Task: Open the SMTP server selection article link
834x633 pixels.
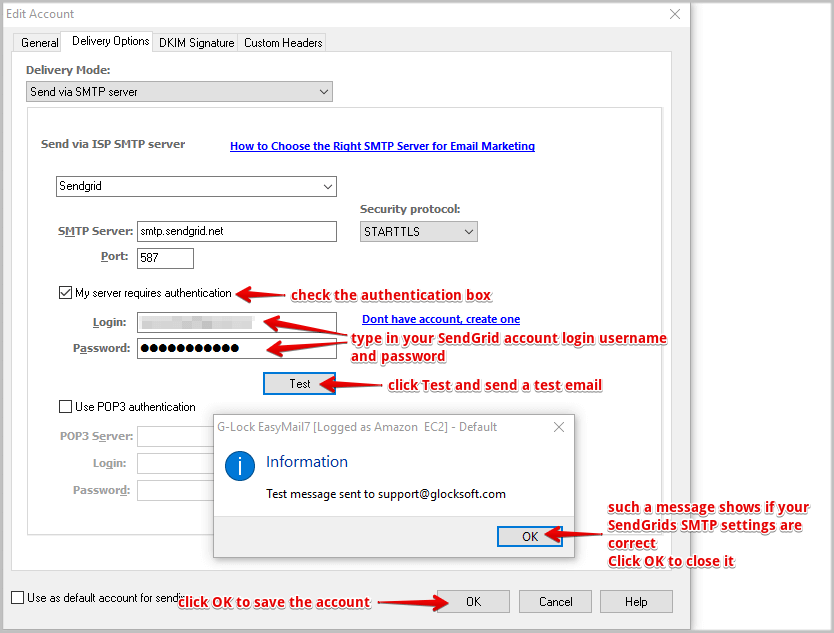Action: click(384, 146)
